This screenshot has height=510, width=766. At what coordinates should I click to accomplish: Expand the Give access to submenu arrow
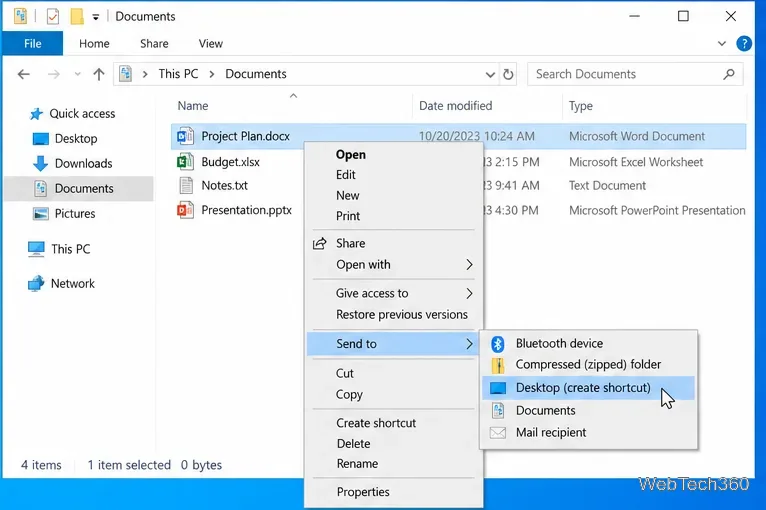469,294
